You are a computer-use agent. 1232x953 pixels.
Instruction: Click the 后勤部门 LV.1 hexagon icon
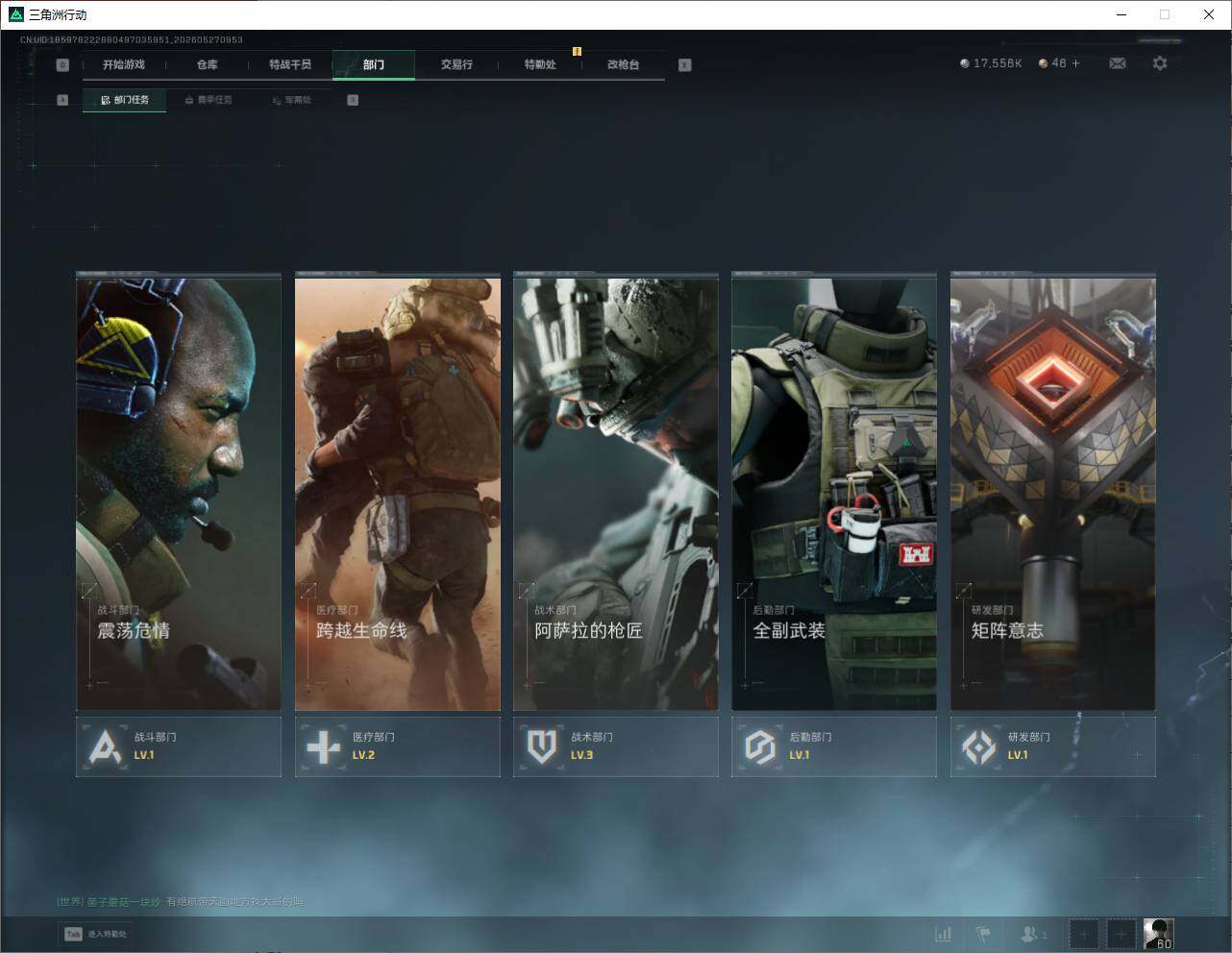pyautogui.click(x=760, y=746)
